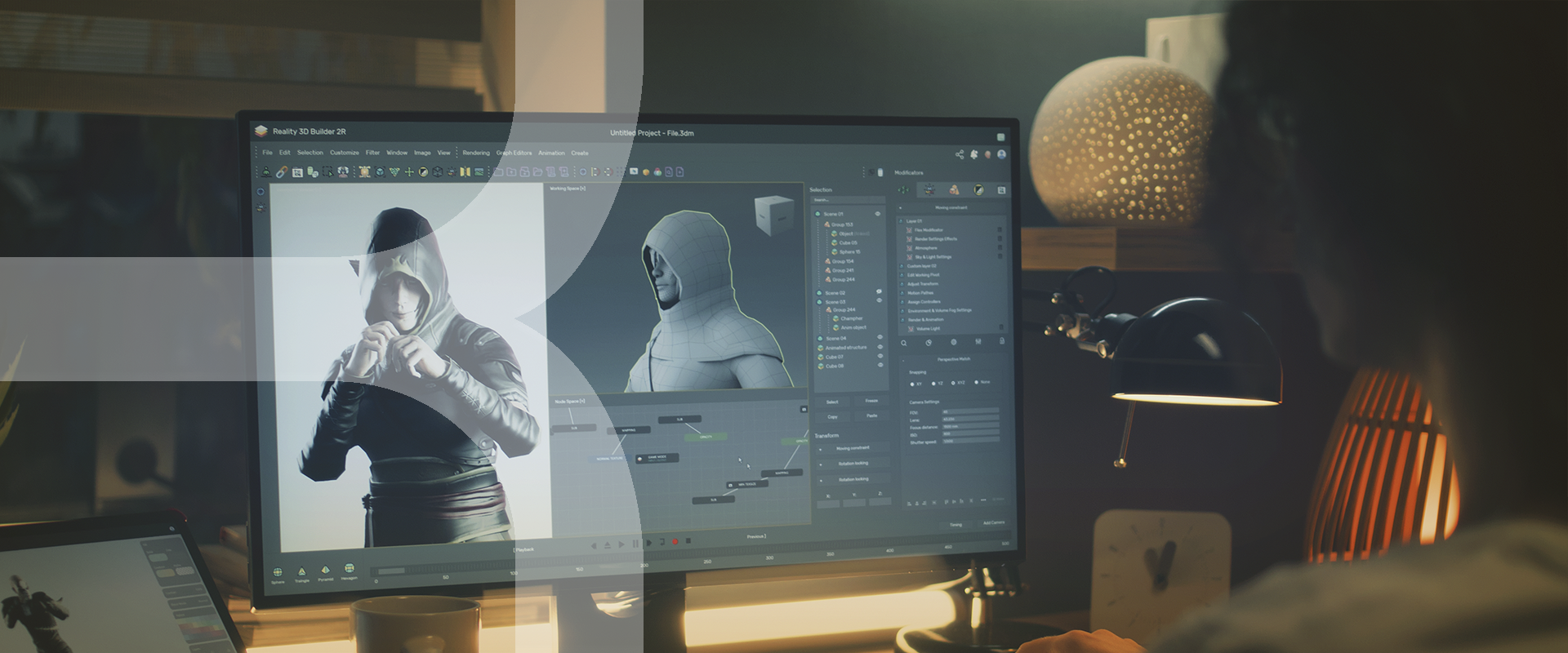1568x653 pixels.
Task: Open the Customize menu
Action: (345, 153)
